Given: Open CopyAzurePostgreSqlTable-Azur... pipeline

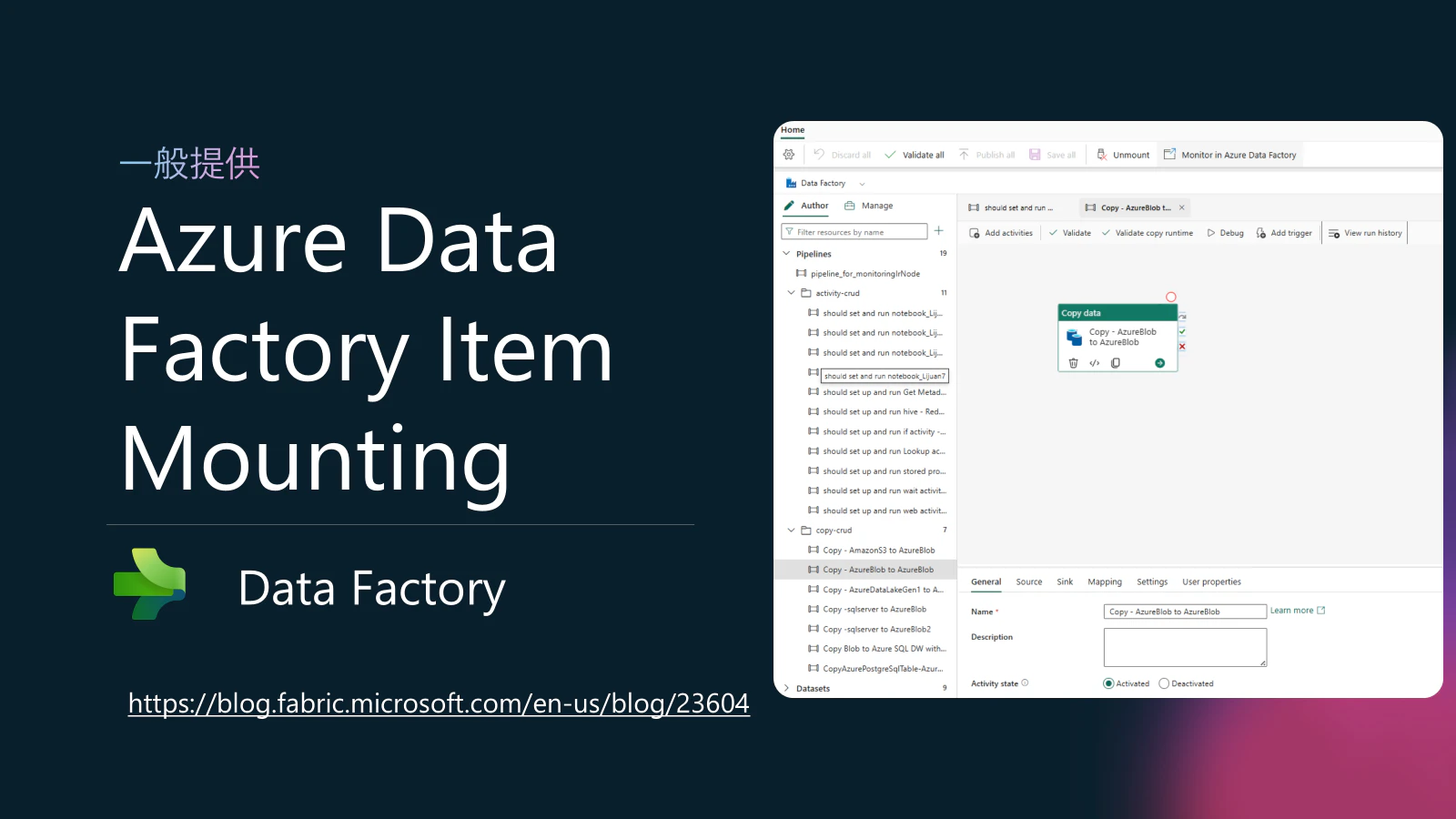Looking at the screenshot, I should 875,669.
